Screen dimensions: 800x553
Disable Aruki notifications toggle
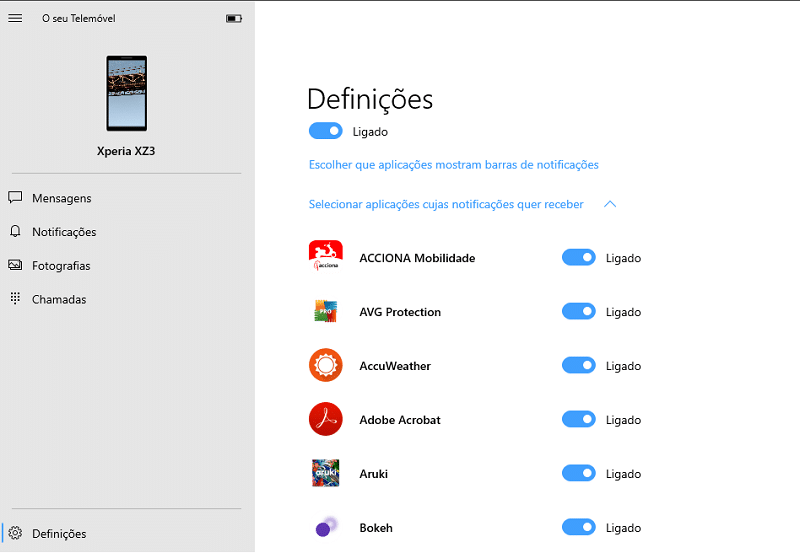click(x=579, y=473)
